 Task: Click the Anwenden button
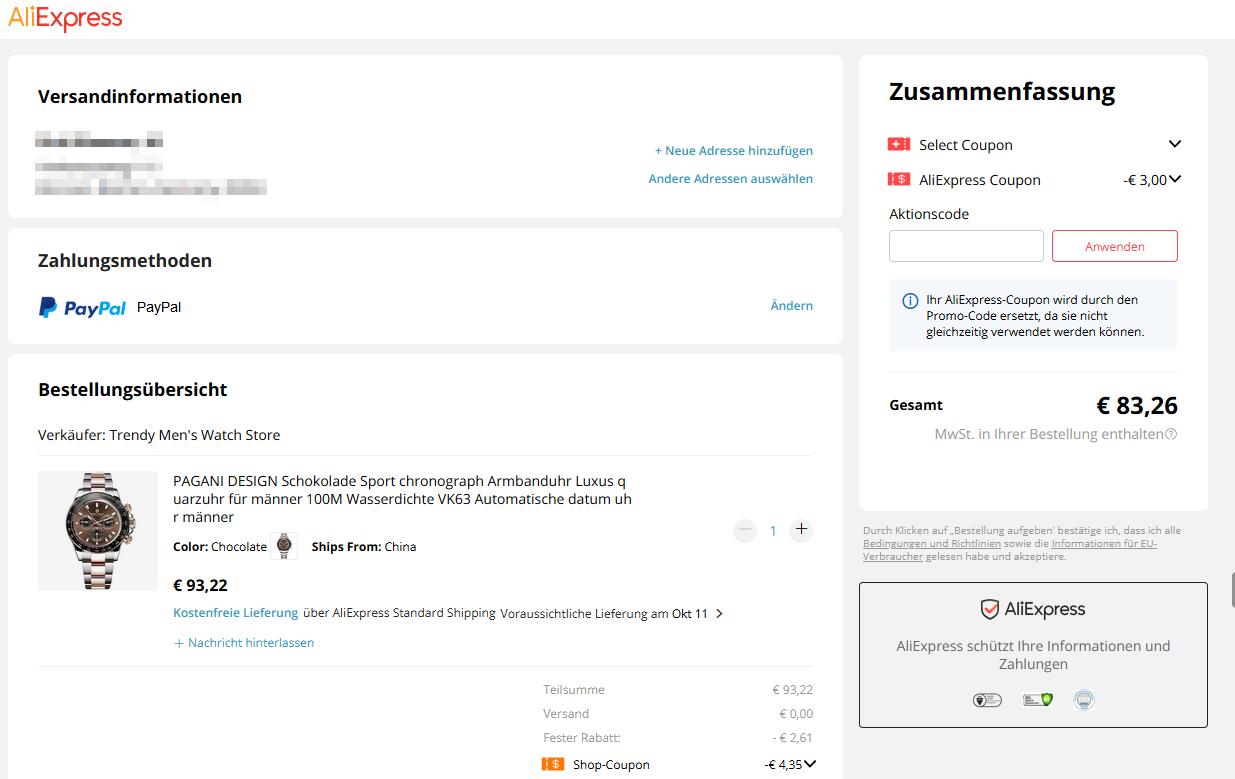1114,246
